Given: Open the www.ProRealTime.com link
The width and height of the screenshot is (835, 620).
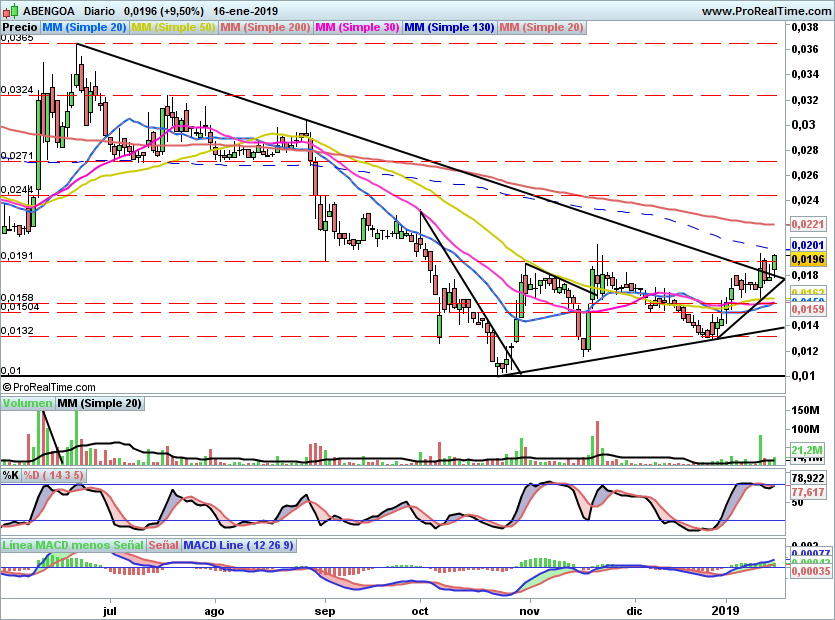Looking at the screenshot, I should coord(766,11).
